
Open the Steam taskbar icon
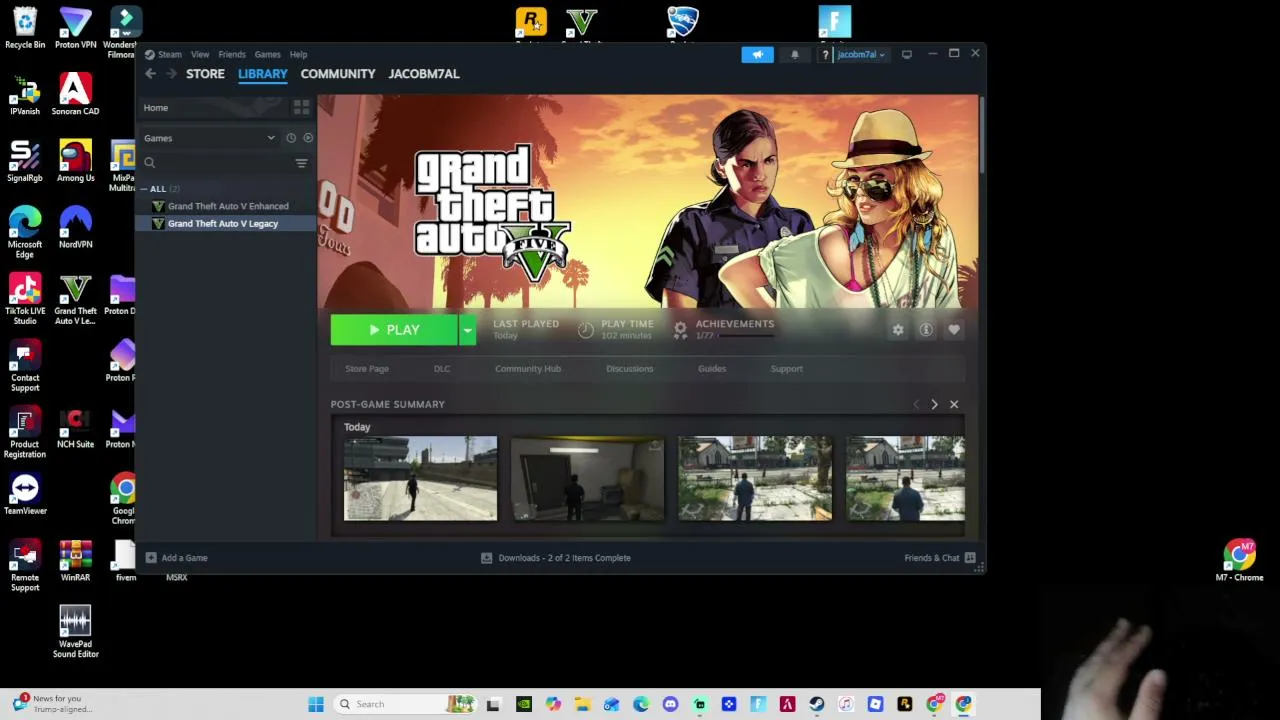816,704
